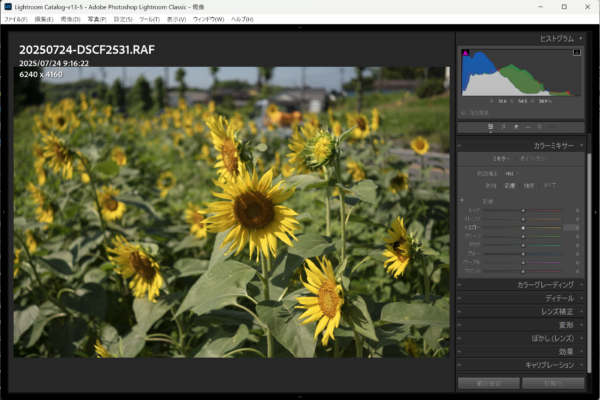Click the 前の設定 button

click(488, 383)
